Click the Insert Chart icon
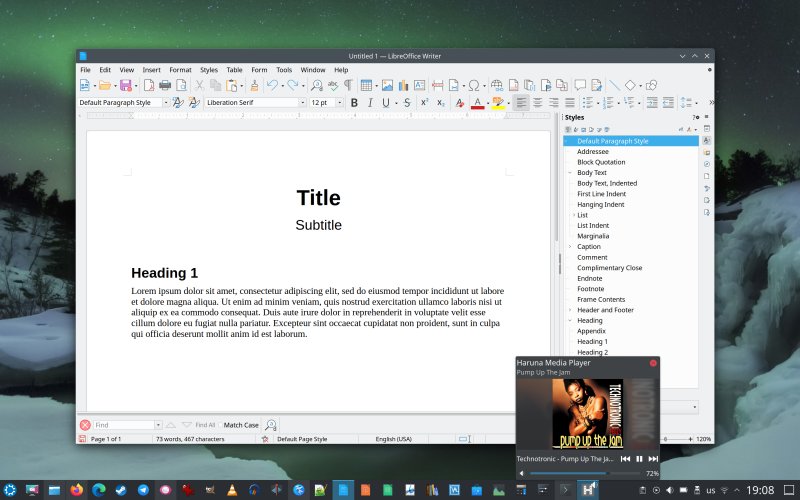 click(x=404, y=85)
